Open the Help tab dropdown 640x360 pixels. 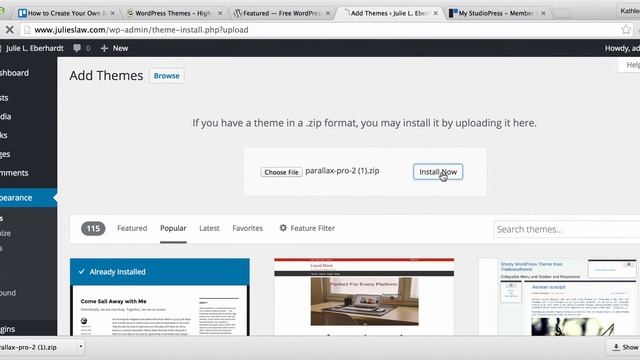tap(630, 65)
